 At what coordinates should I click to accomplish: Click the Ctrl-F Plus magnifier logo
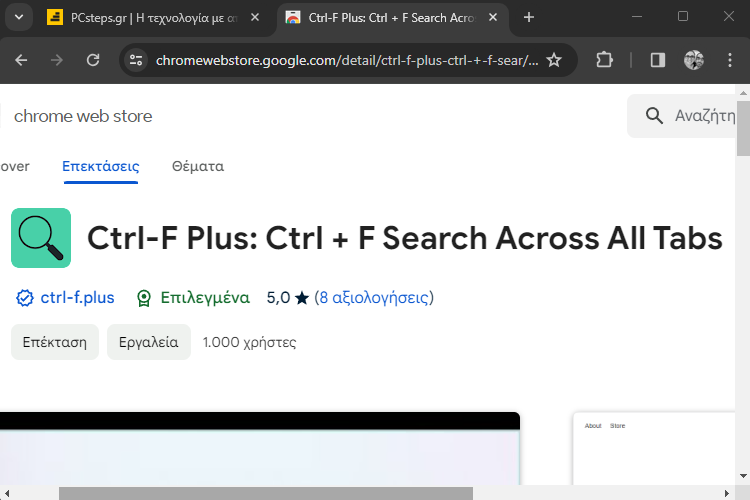[x=41, y=238]
